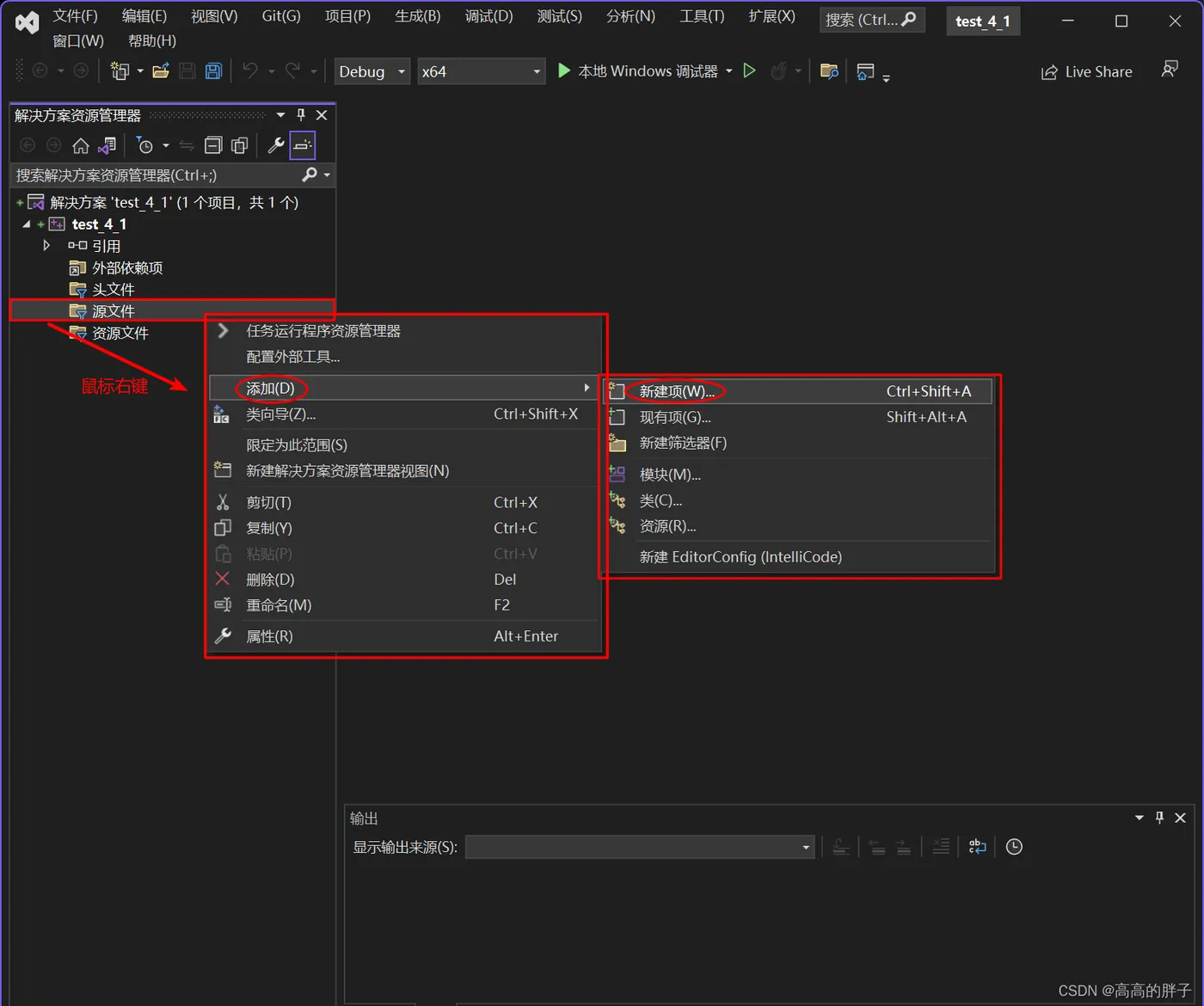
Task: Click the green Start Debugging play icon
Action: [x=564, y=71]
